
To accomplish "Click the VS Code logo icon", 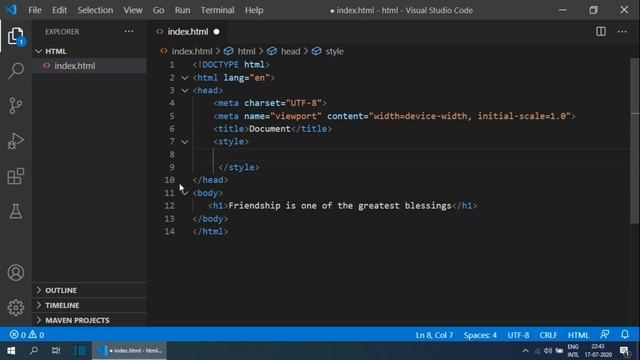I will [x=11, y=10].
